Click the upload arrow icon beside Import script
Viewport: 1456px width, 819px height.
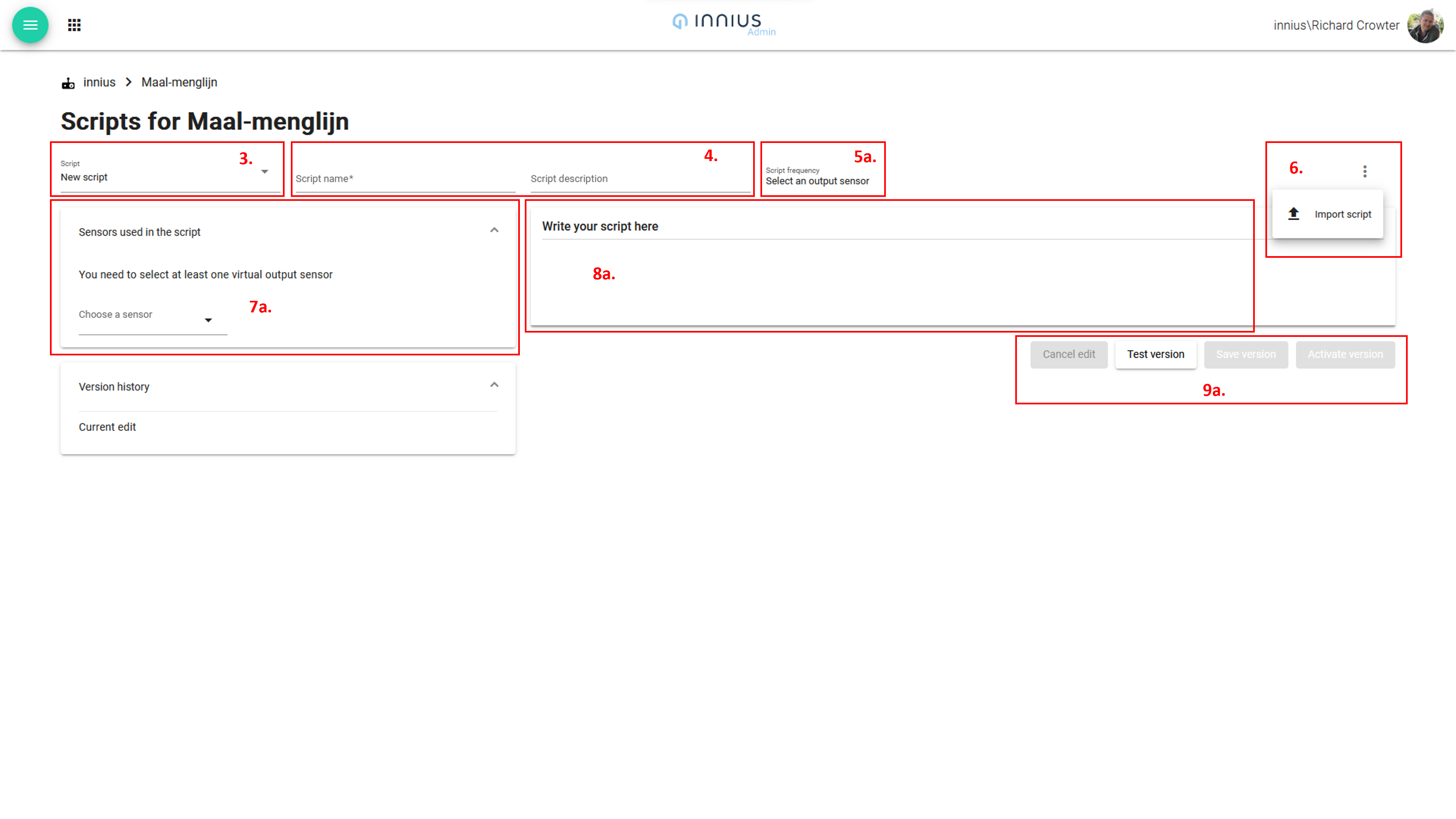tap(1294, 214)
